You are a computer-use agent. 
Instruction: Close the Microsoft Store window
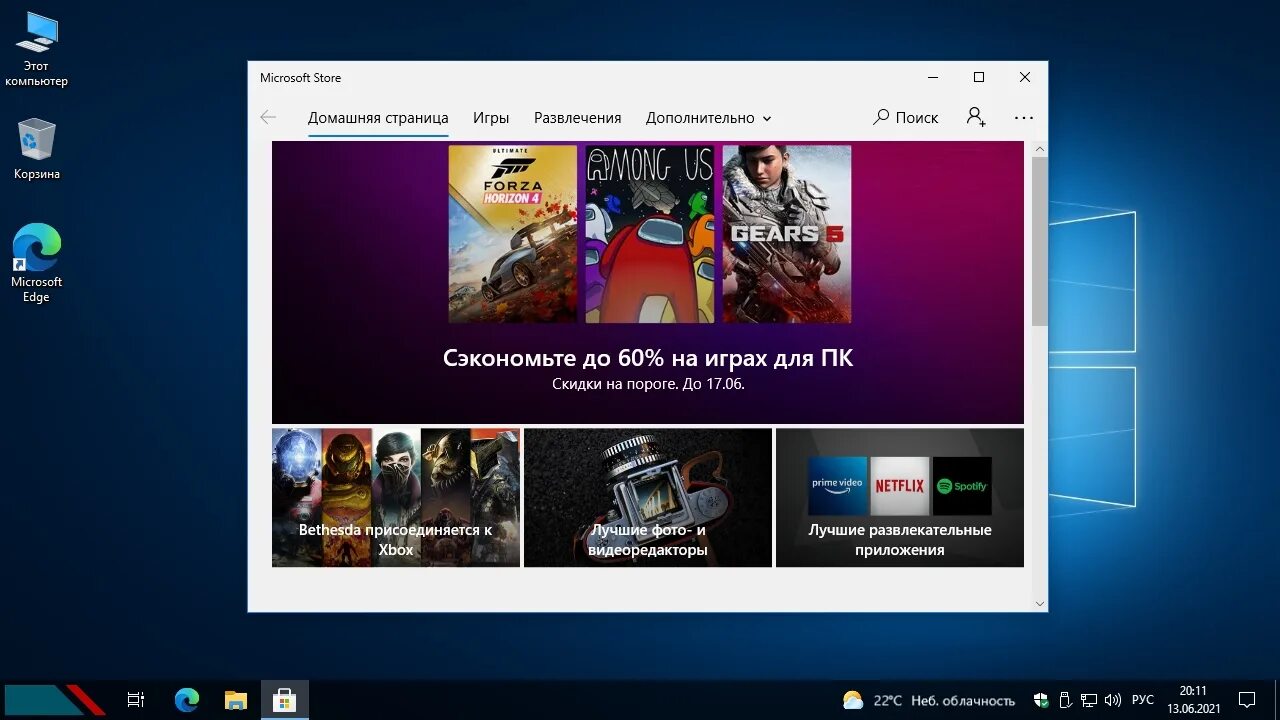point(1025,77)
